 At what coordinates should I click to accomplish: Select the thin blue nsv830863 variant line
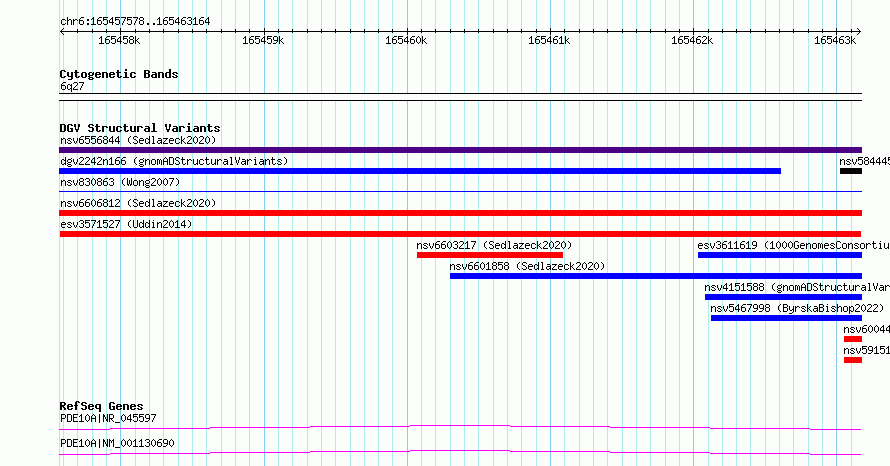click(x=460, y=192)
